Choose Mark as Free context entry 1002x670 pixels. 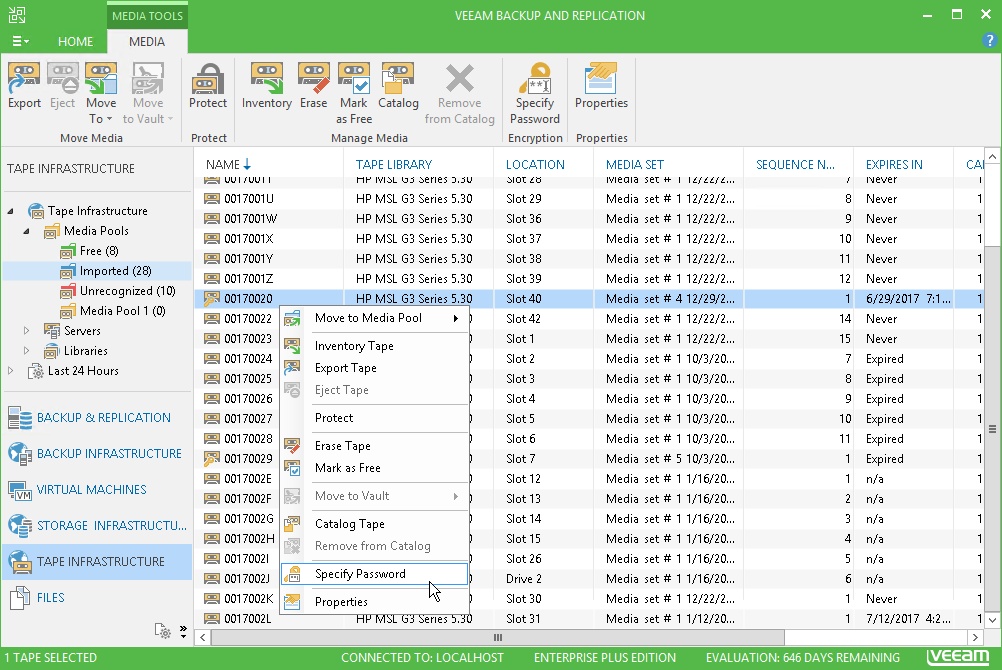point(375,468)
